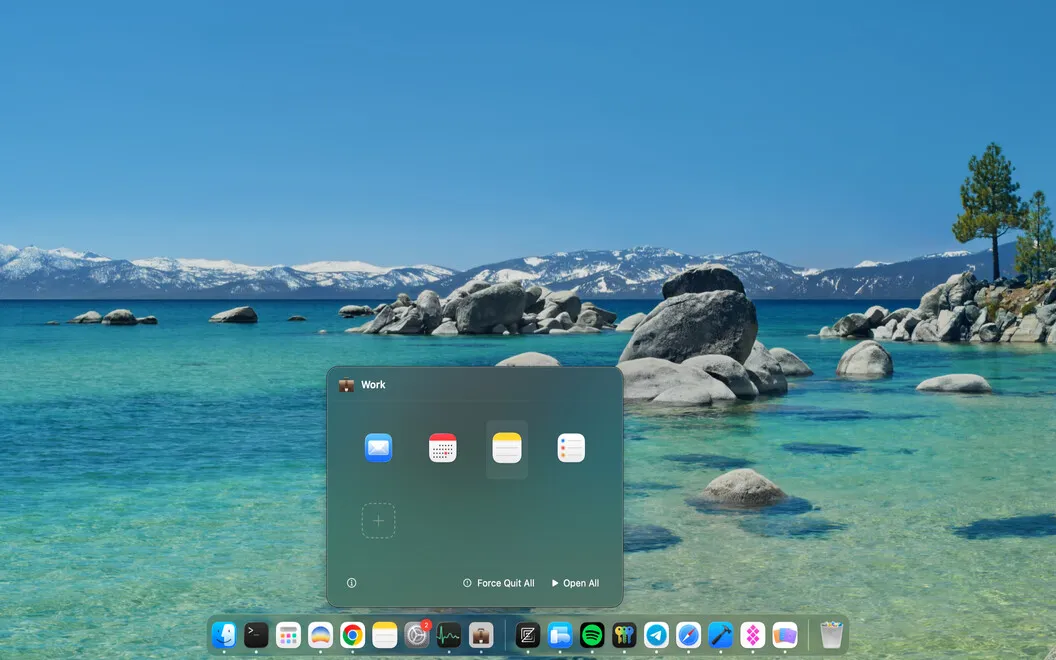Screen dimensions: 1056x660
Task: Click the Work briefcase icon in the Dock
Action: 481,635
